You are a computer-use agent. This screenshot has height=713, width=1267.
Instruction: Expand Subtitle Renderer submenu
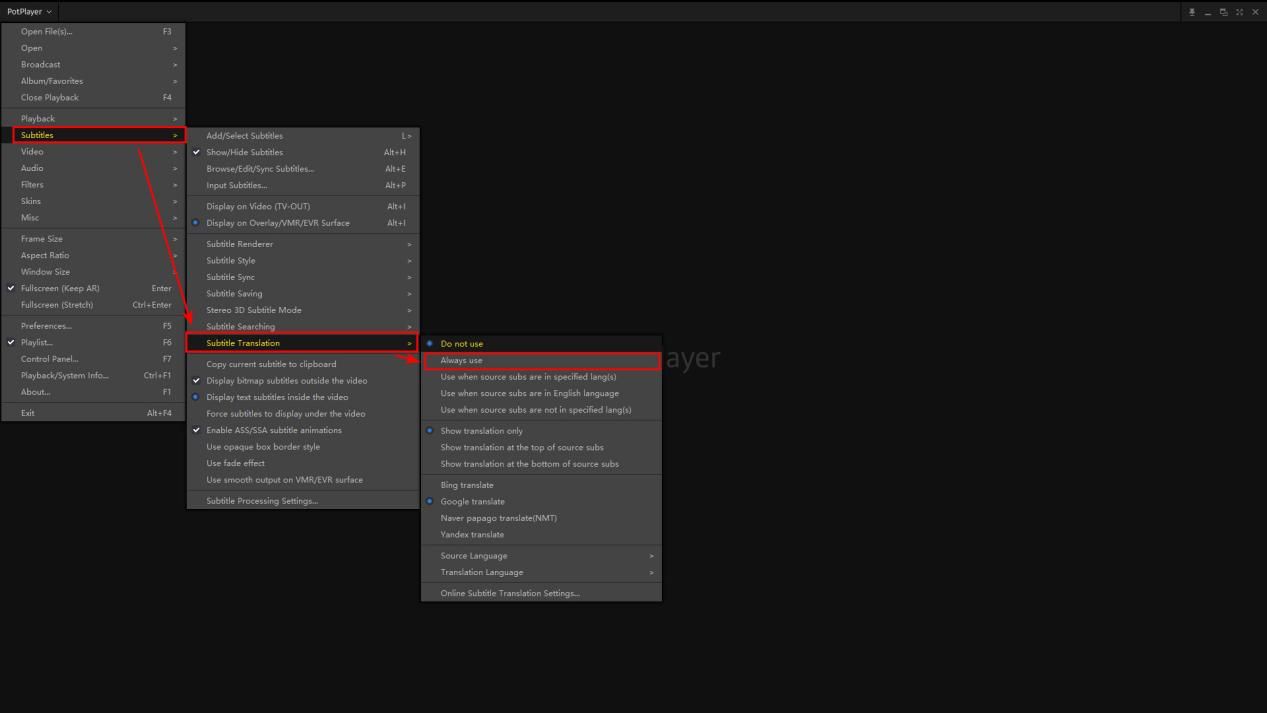(302, 244)
